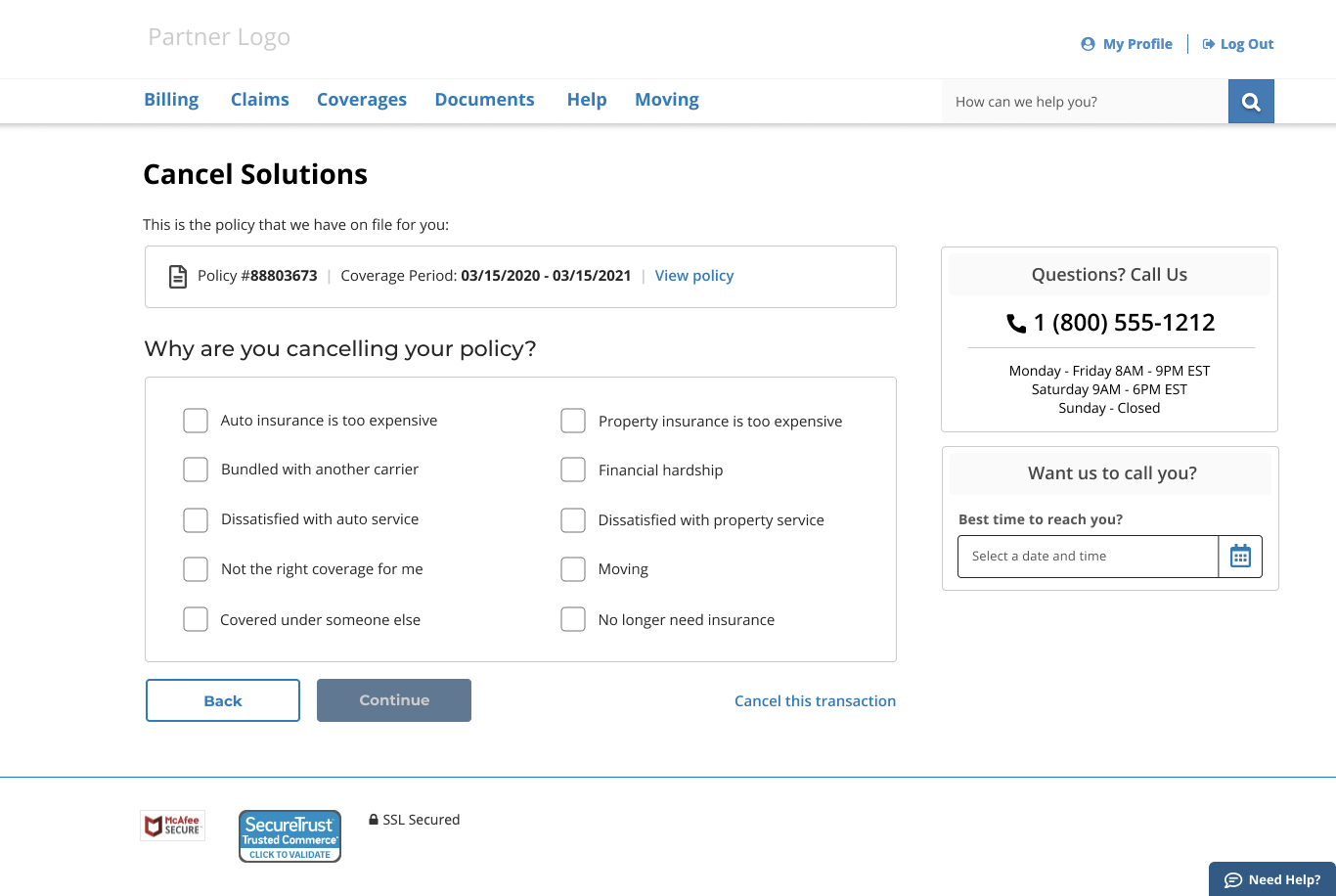
Task: Open the calendar date picker icon
Action: click(1240, 556)
